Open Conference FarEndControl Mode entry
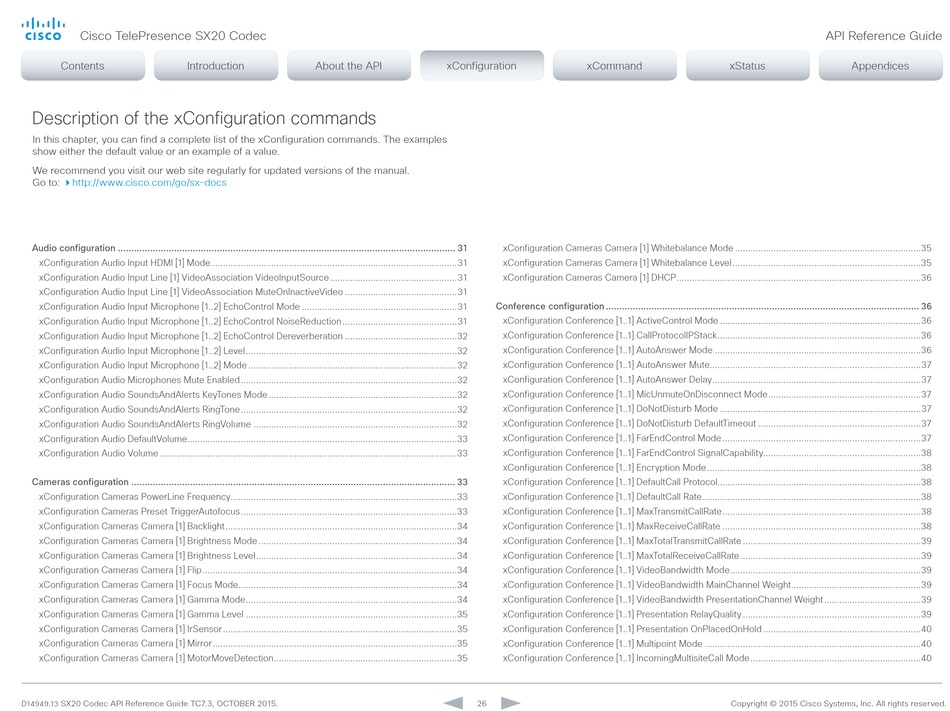The image size is (950, 711). coord(717,438)
